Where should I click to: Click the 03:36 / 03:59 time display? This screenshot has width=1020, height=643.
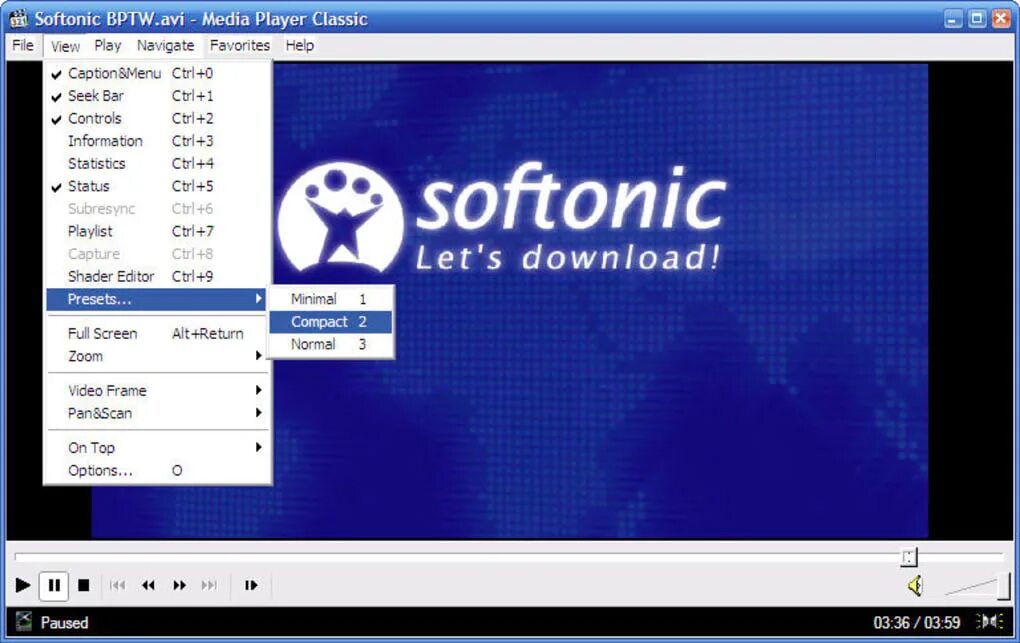[917, 623]
